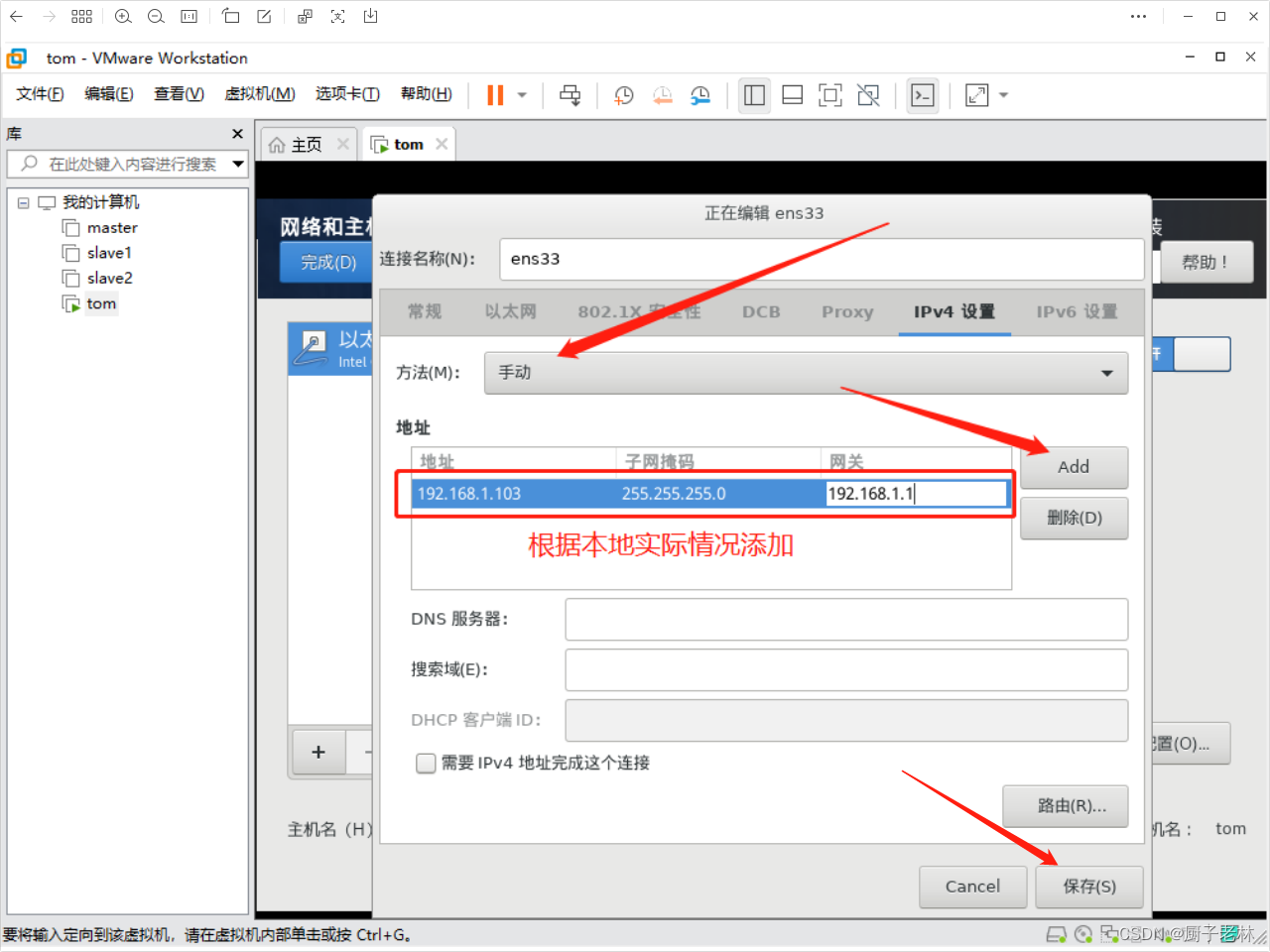
Task: Select the slave1 virtual machine
Action: [x=109, y=253]
